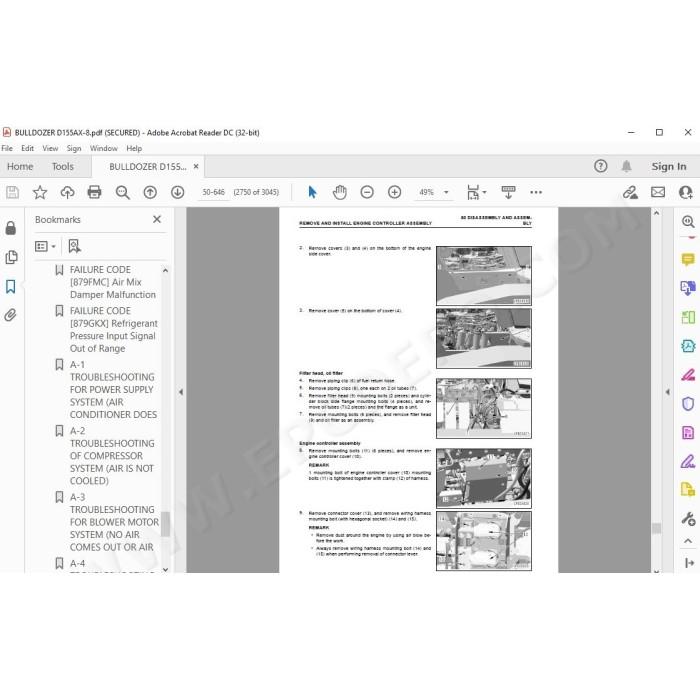This screenshot has height=700, width=700.
Task: Open the Protect shield tool
Action: 688,404
